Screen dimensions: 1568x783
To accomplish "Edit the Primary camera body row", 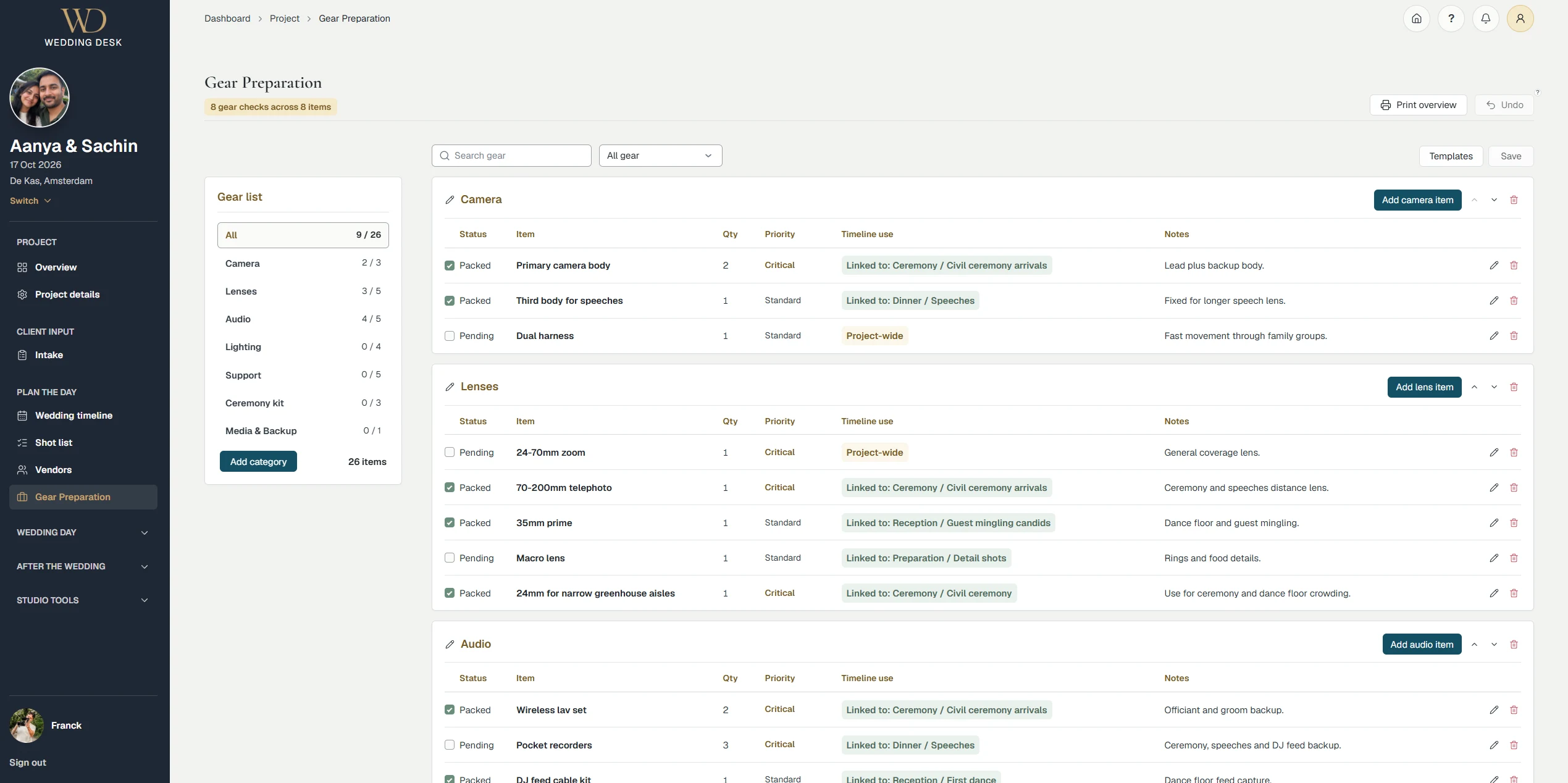I will [1494, 266].
